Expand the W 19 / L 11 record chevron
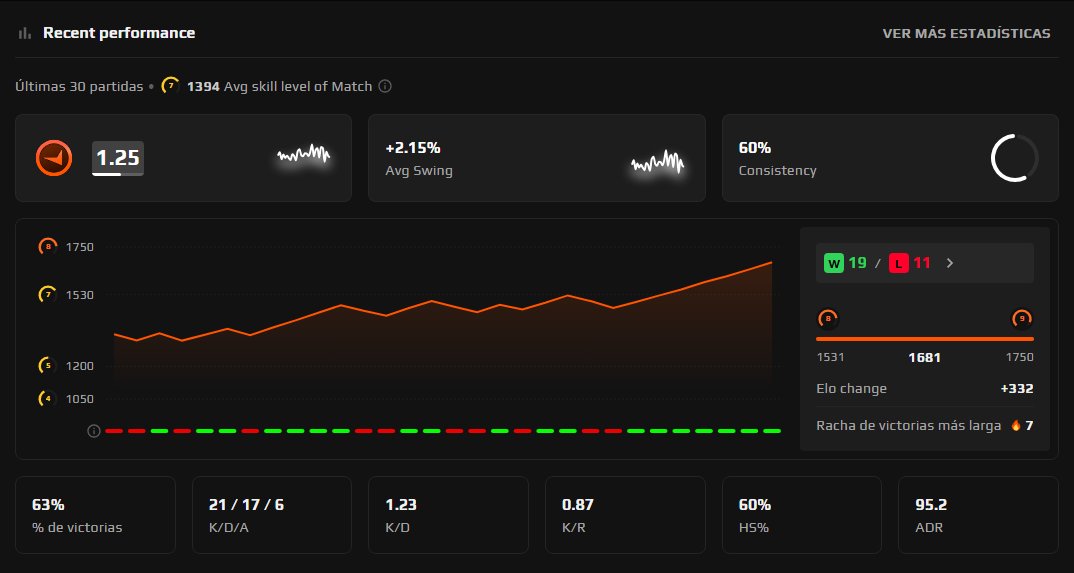Viewport: 1074px width, 573px height. click(x=949, y=263)
